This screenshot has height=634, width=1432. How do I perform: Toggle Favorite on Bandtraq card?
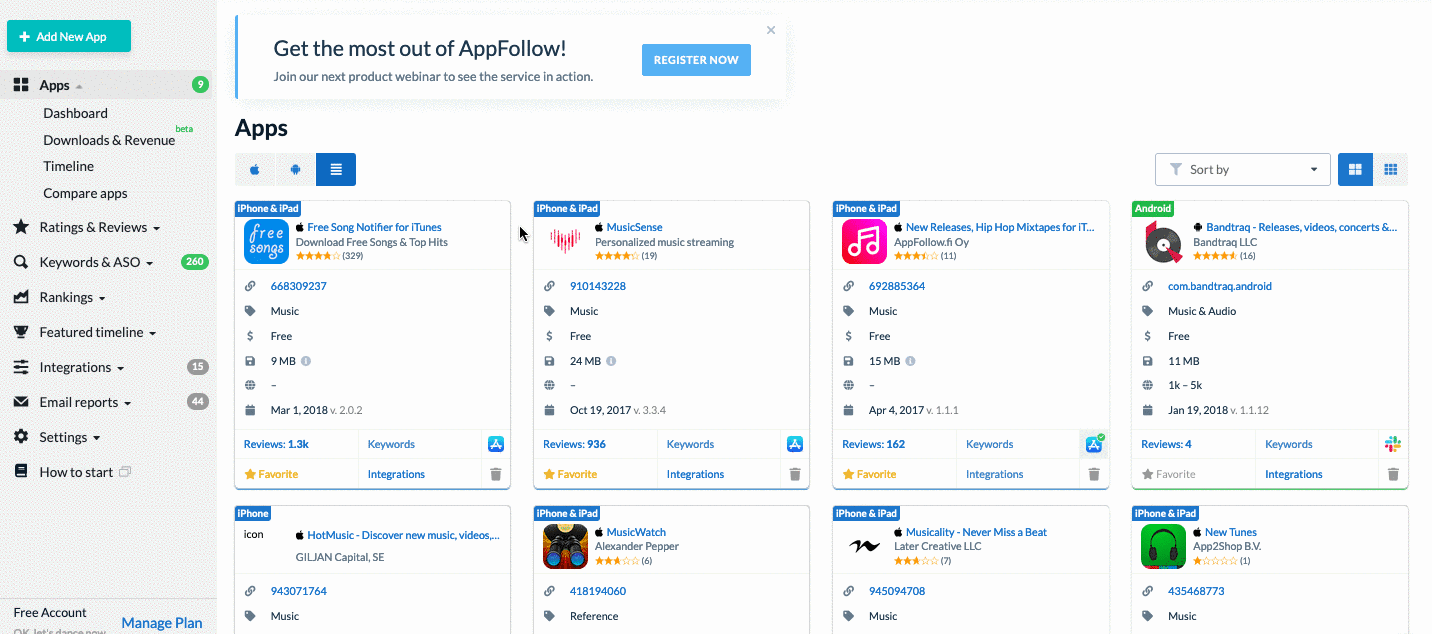pos(1168,474)
